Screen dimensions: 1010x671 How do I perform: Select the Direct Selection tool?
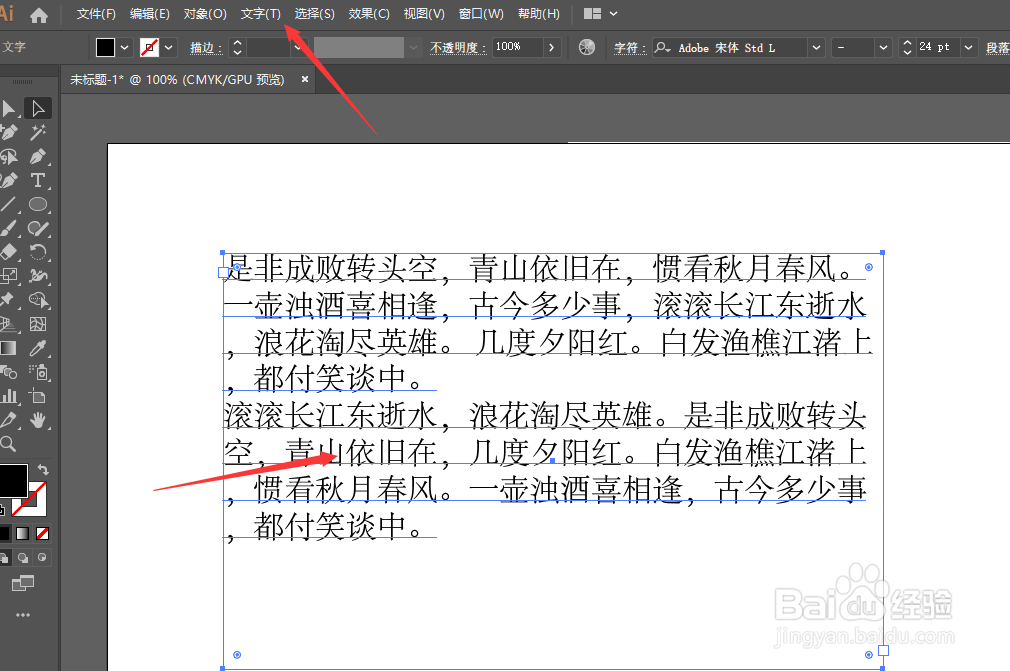click(x=37, y=109)
